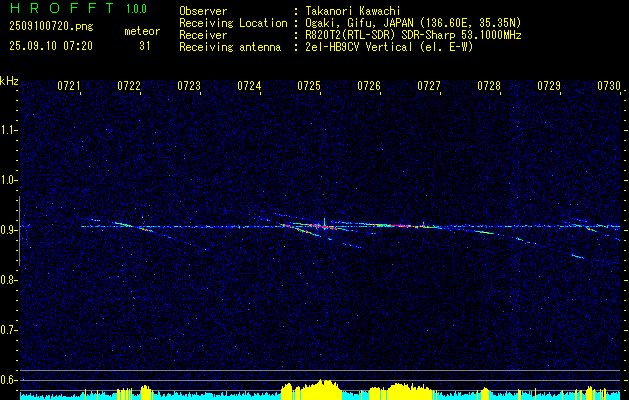Click the 0724 time marker

pos(249,85)
